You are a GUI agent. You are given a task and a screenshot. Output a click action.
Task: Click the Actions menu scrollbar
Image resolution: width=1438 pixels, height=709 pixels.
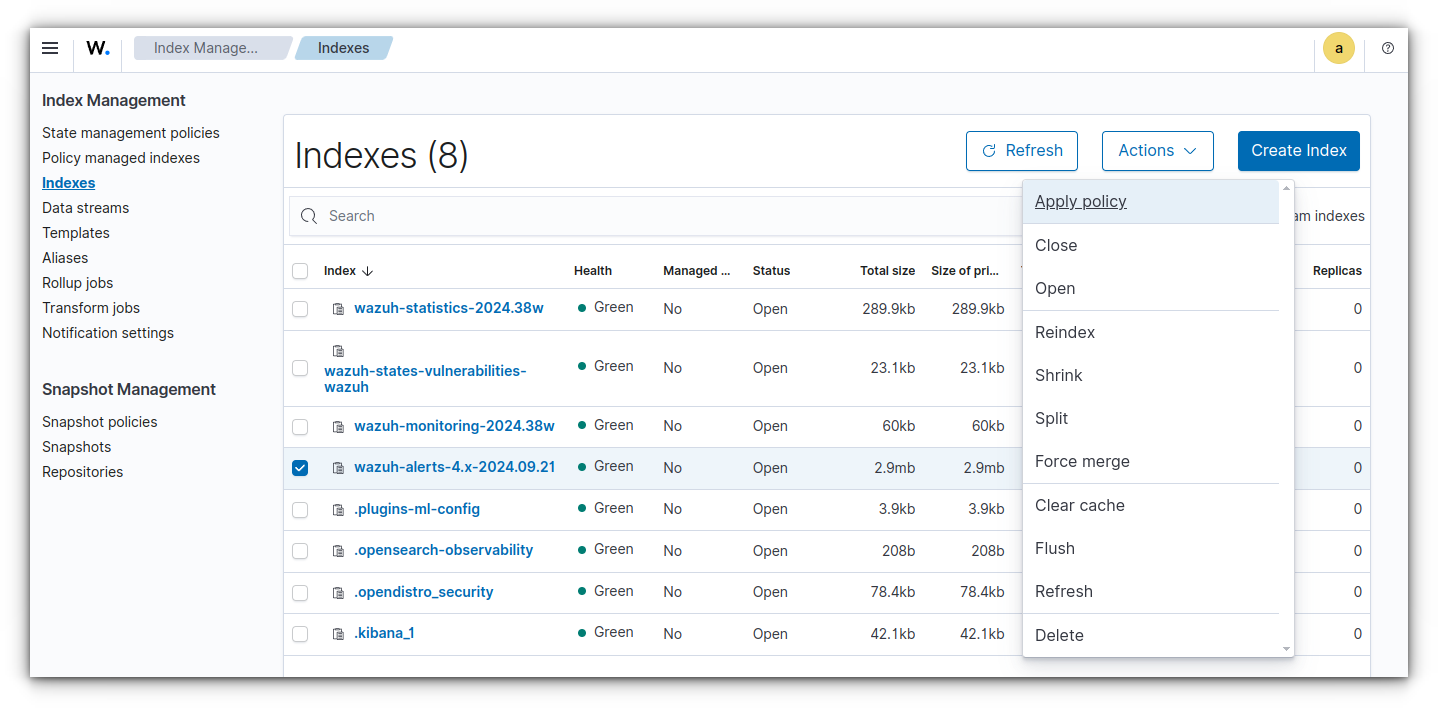click(1287, 418)
